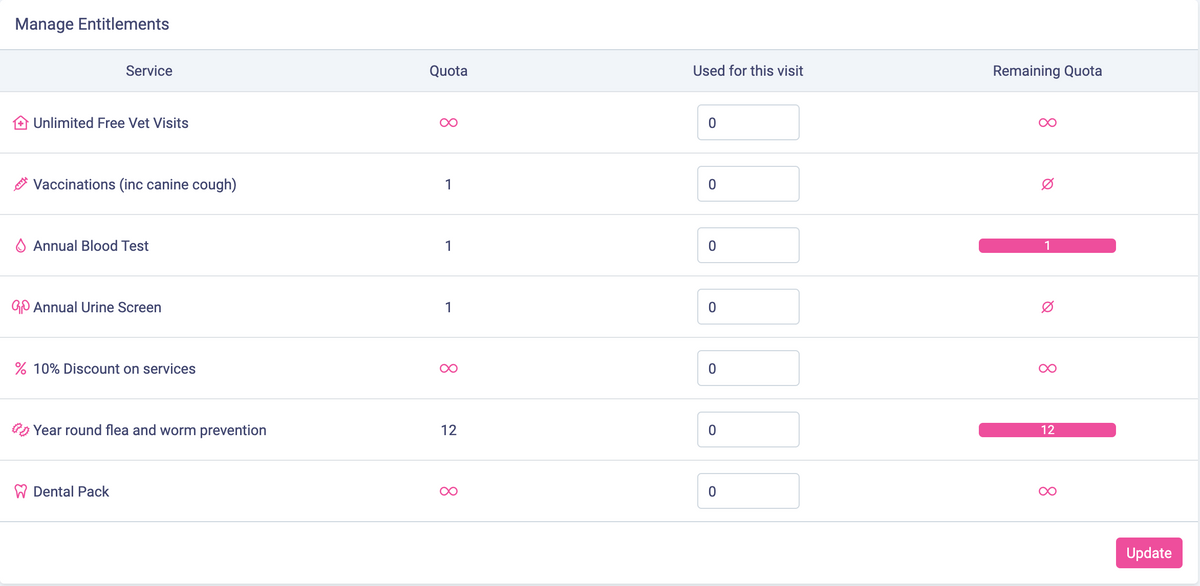Click the used field for Dental Pack

[748, 492]
